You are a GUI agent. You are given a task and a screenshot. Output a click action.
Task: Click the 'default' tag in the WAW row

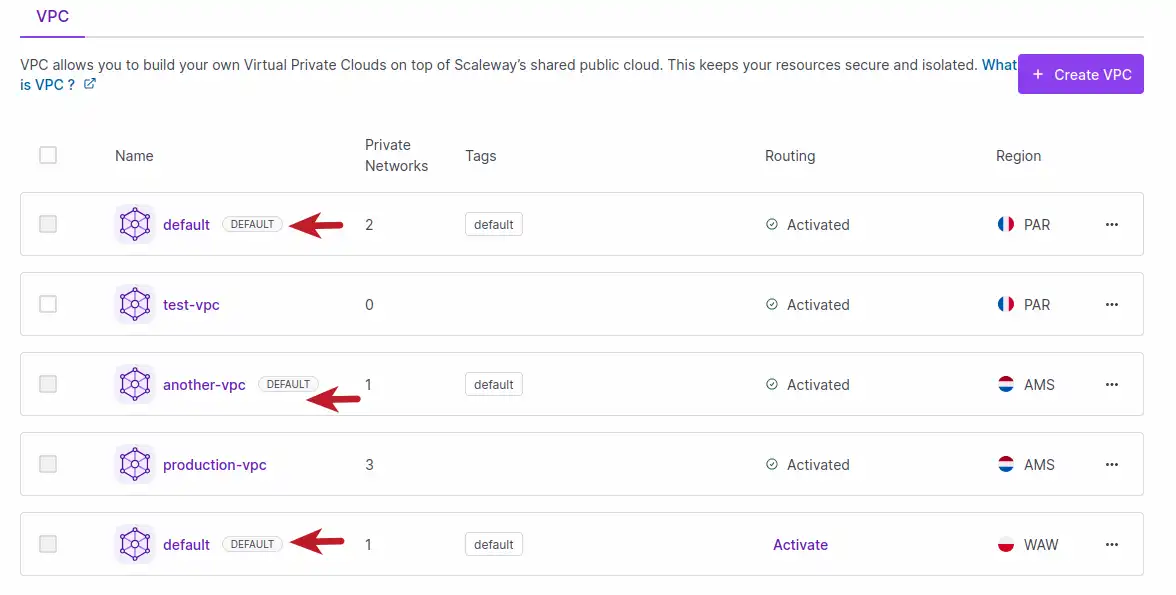(494, 545)
